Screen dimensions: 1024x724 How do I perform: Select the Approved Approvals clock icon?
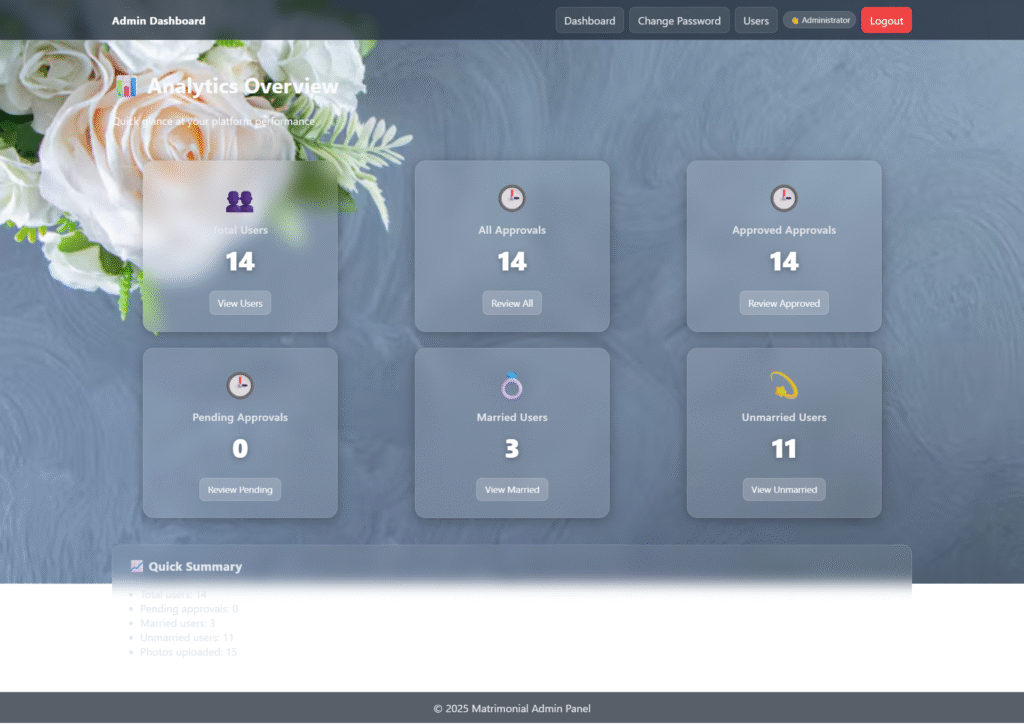(784, 198)
